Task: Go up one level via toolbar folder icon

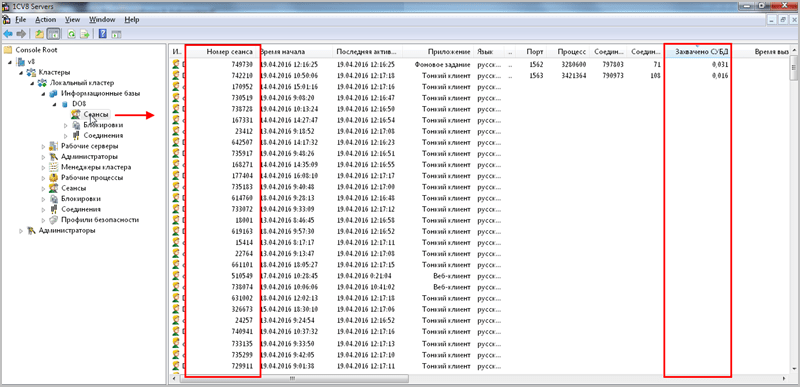Action: pyautogui.click(x=39, y=34)
